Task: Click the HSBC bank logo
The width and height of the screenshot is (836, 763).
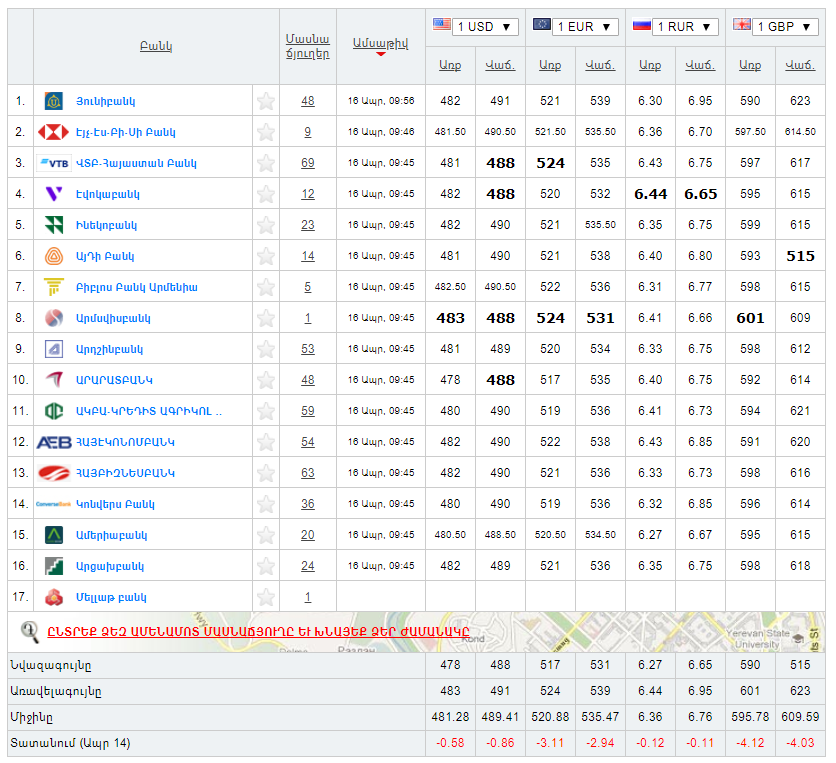Action: click(53, 132)
